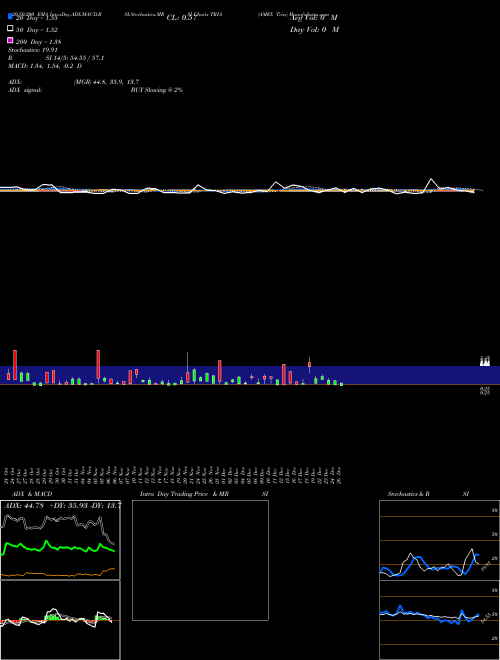Click the 'Stochastics: 19.91' reading
500x660 pixels.
click(x=33, y=50)
